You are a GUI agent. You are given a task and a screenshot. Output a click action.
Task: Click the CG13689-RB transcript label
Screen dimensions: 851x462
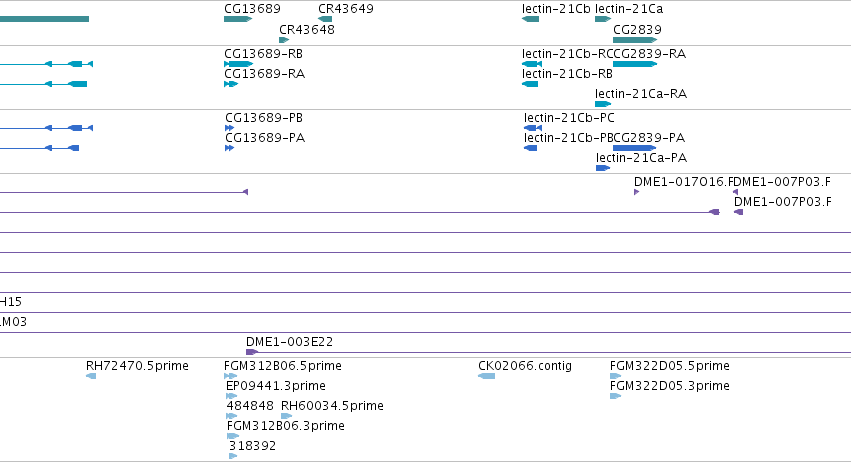[x=264, y=54]
